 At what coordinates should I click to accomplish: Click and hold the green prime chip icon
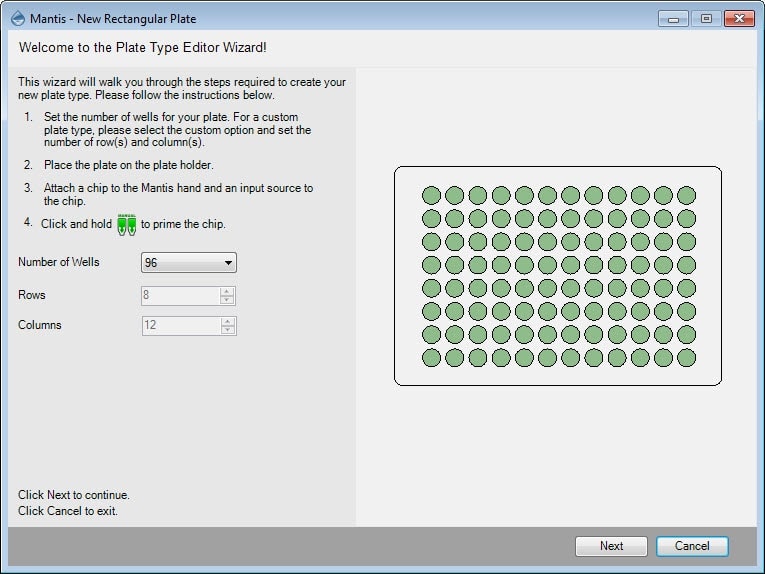pos(126,224)
